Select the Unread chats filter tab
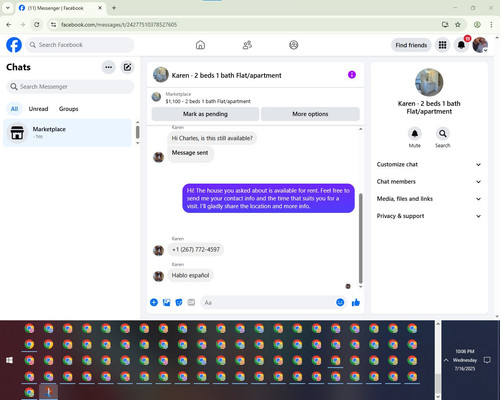500x400 pixels. pyautogui.click(x=38, y=109)
